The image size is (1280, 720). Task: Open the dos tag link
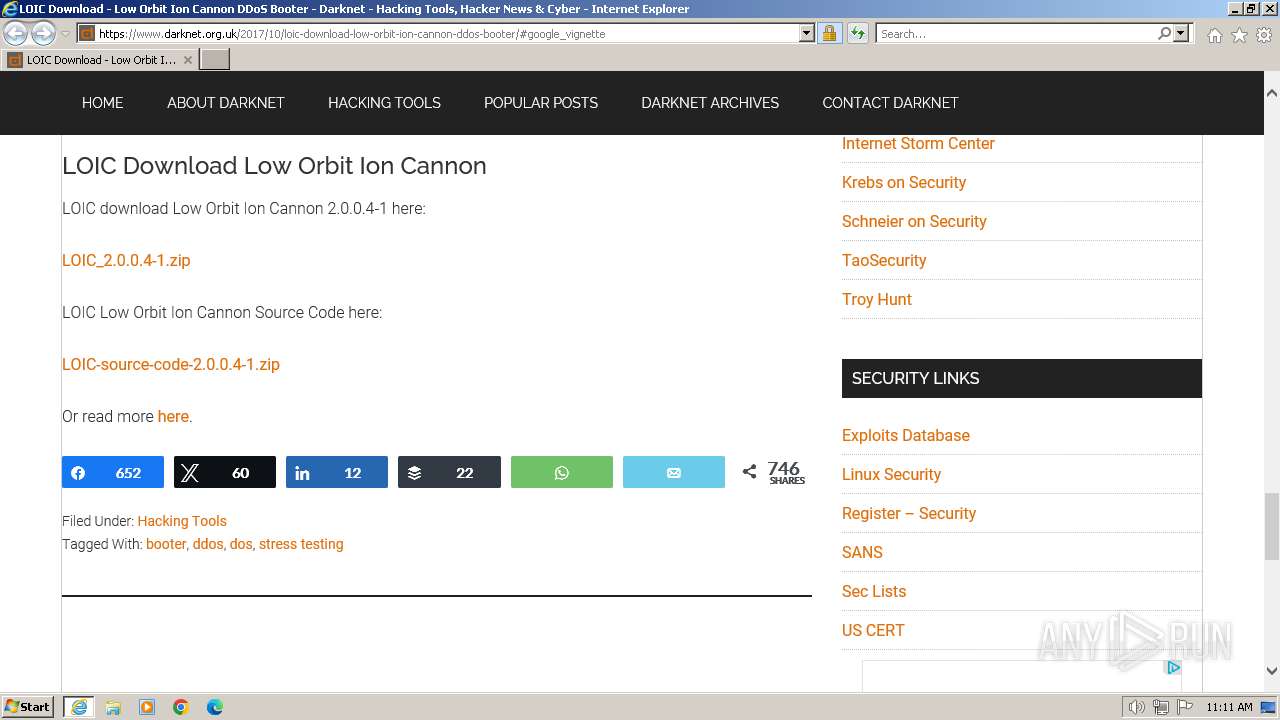(241, 544)
